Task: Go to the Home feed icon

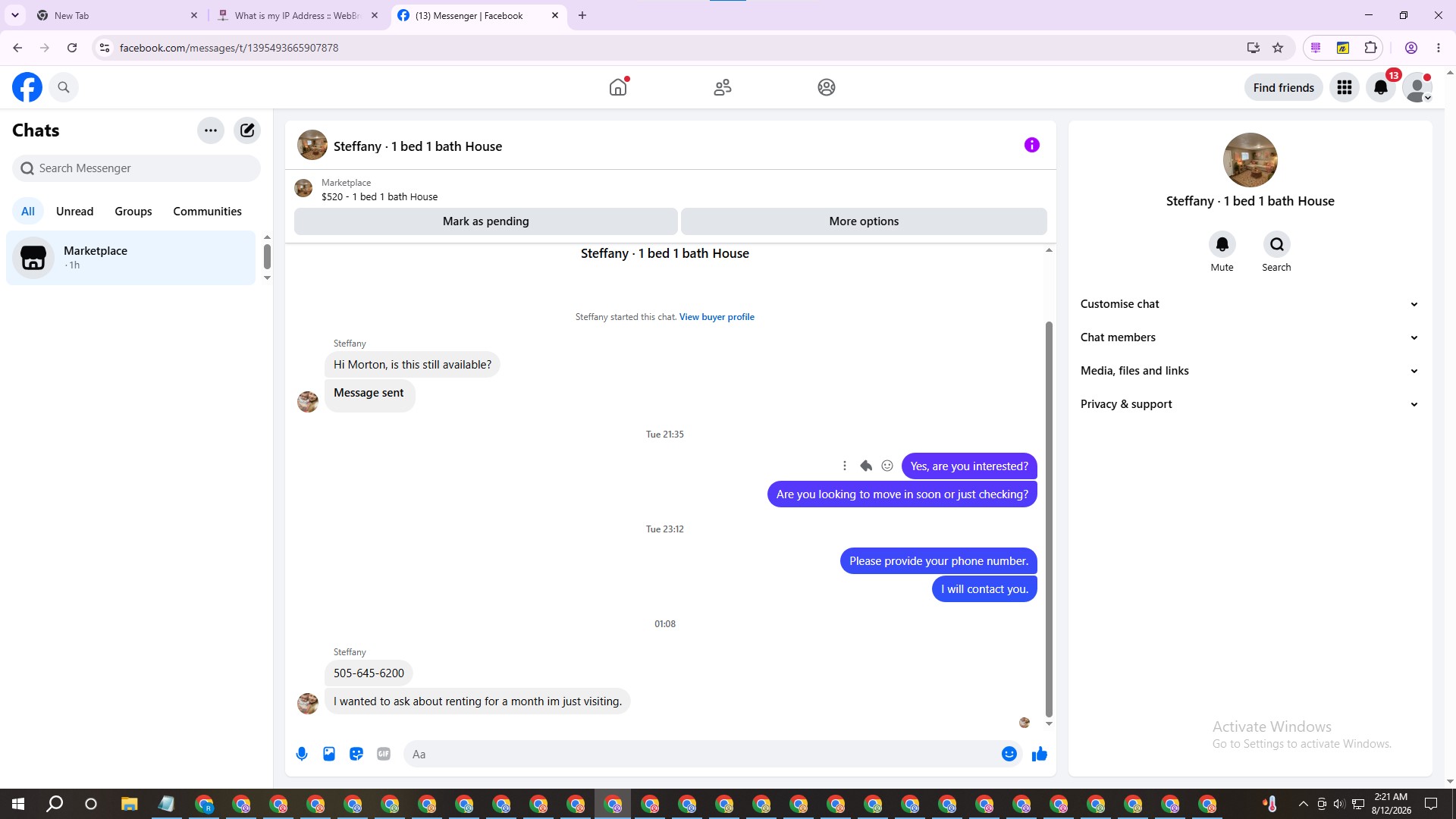Action: click(618, 87)
